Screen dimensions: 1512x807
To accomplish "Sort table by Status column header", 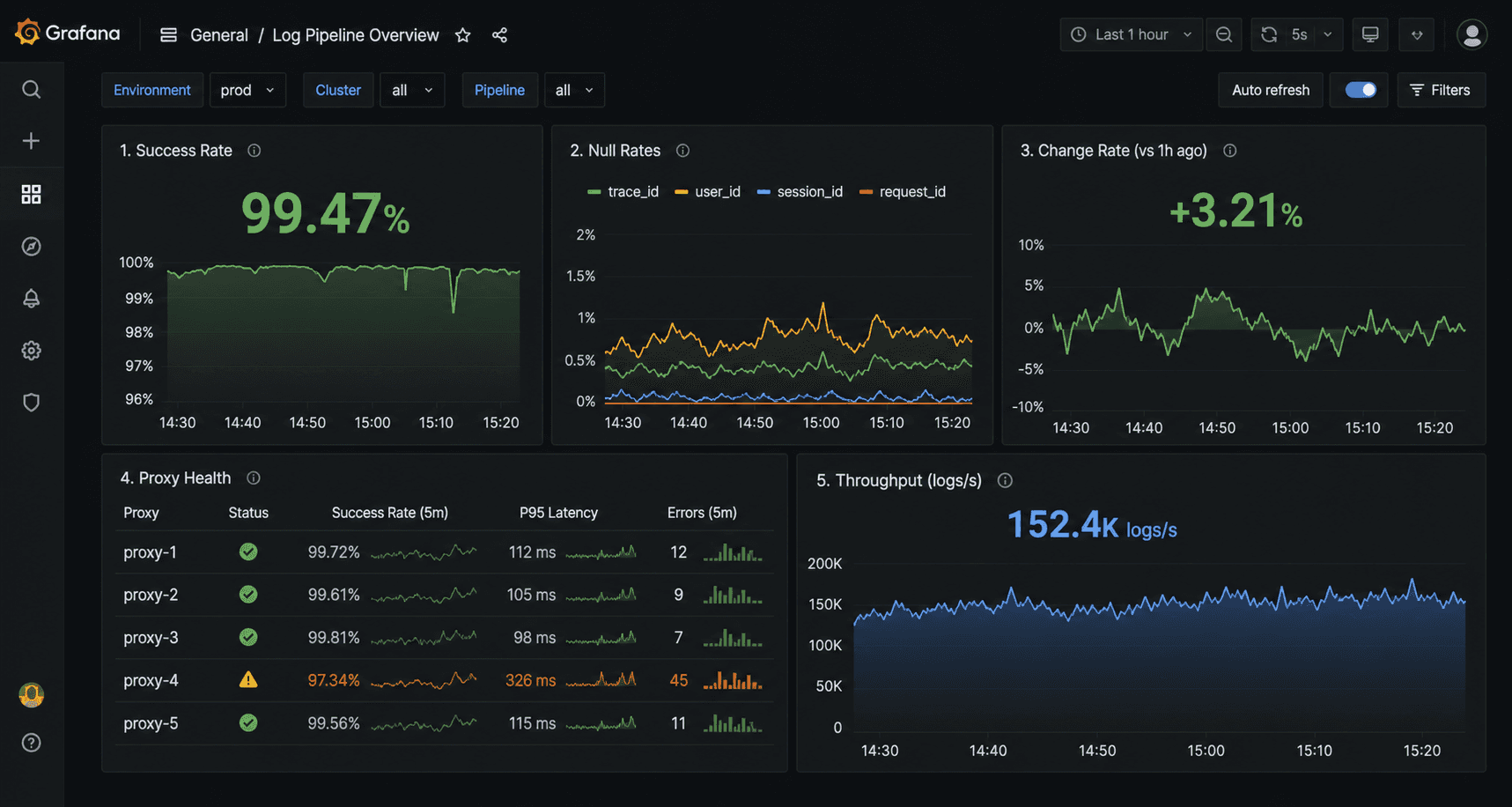I will tap(248, 513).
